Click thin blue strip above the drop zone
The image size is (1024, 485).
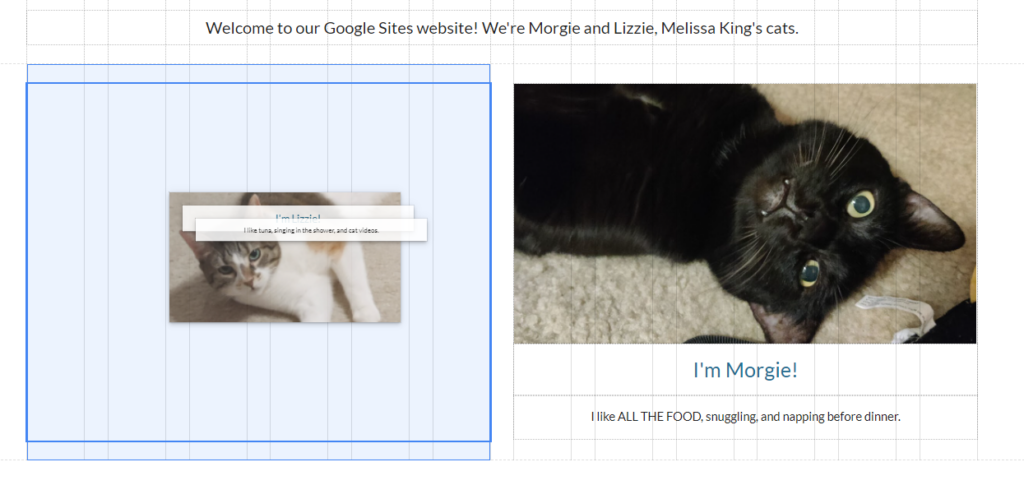click(258, 73)
